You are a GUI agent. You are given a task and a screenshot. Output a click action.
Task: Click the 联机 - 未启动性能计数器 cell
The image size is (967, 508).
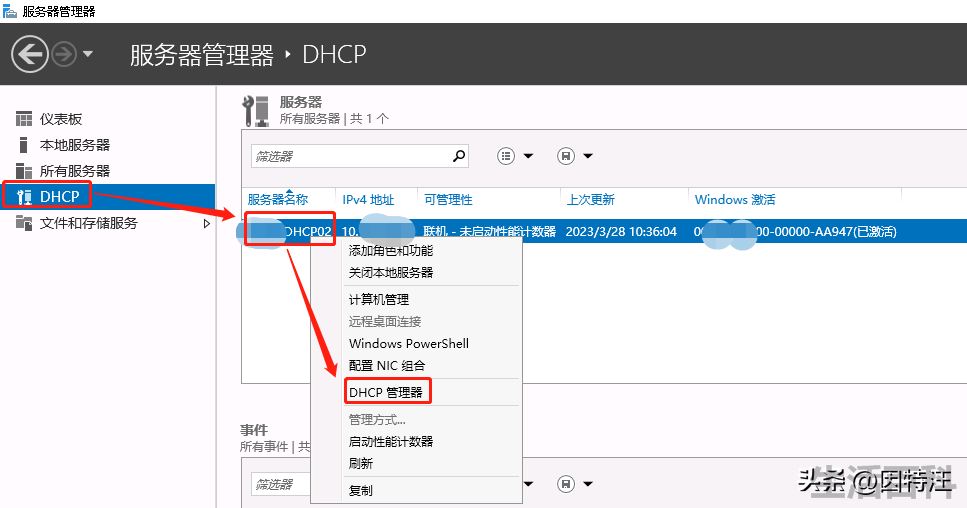click(489, 231)
